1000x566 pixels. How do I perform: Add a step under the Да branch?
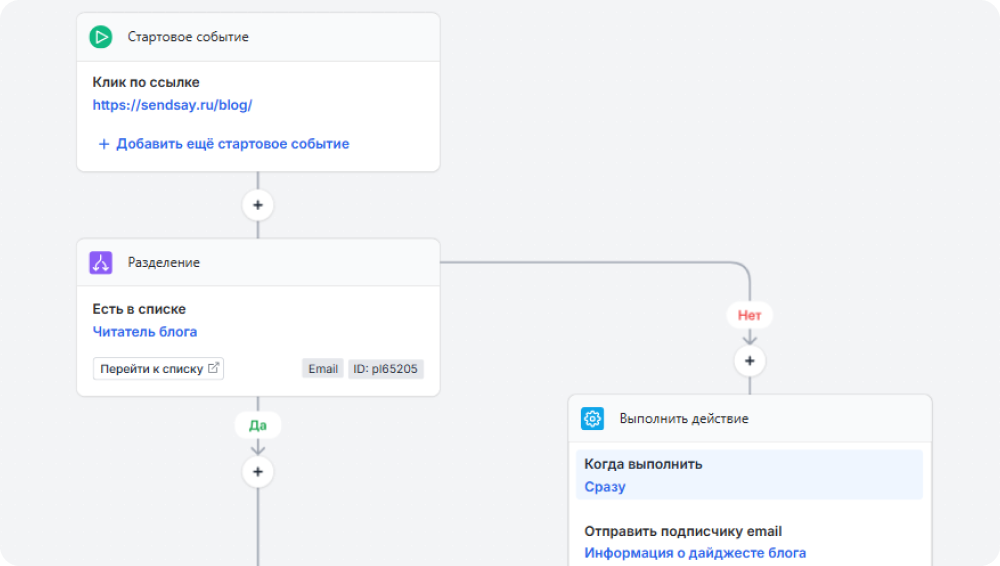tap(258, 471)
